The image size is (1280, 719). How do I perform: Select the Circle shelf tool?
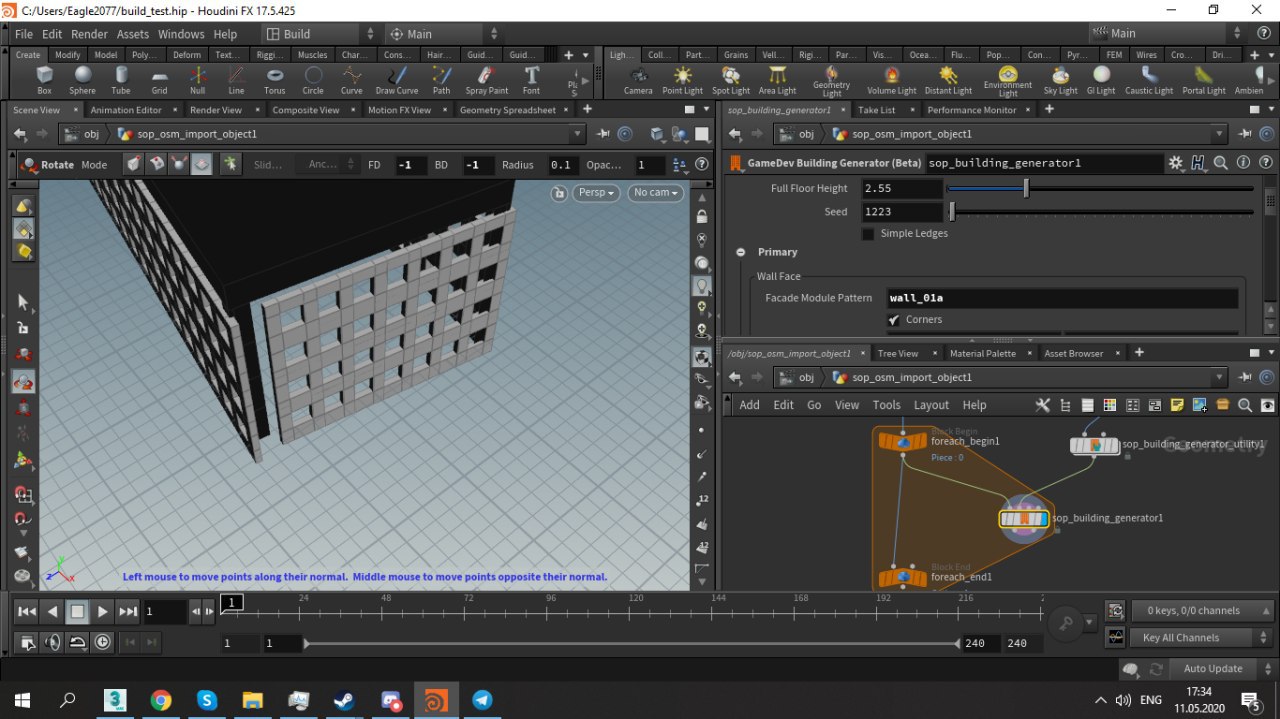coord(313,80)
